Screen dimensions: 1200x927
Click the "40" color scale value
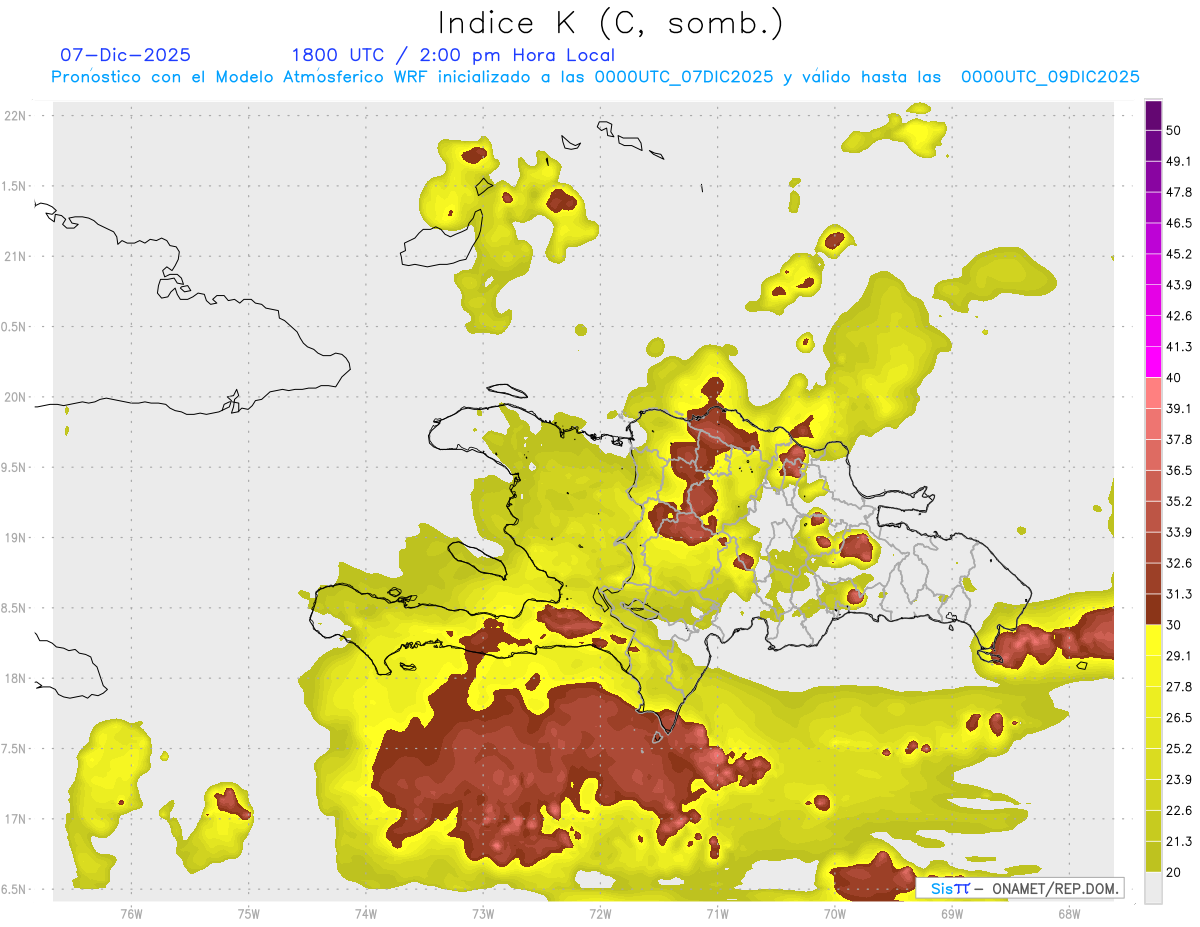(x=1174, y=378)
